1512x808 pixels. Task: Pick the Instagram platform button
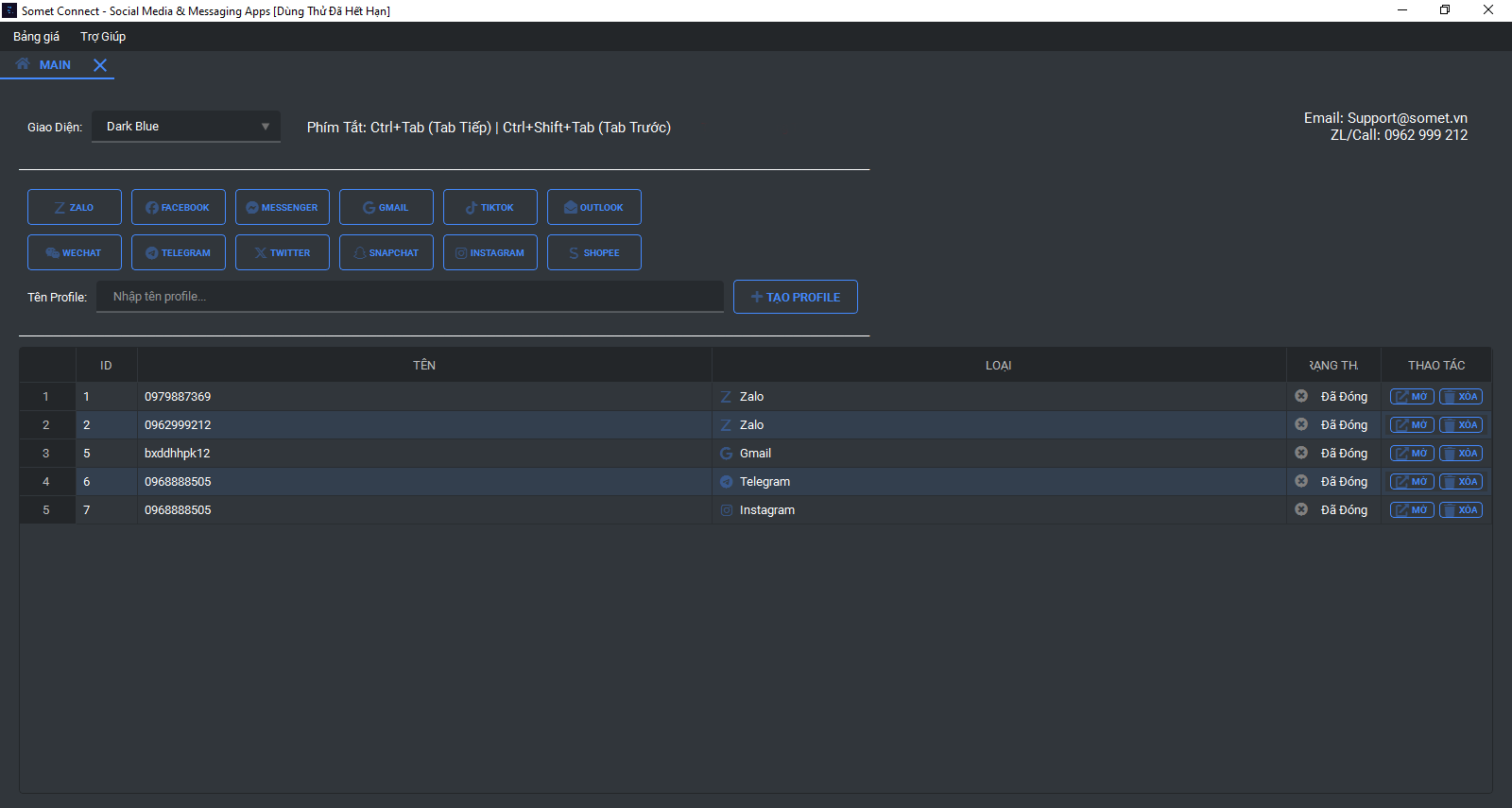tap(490, 252)
